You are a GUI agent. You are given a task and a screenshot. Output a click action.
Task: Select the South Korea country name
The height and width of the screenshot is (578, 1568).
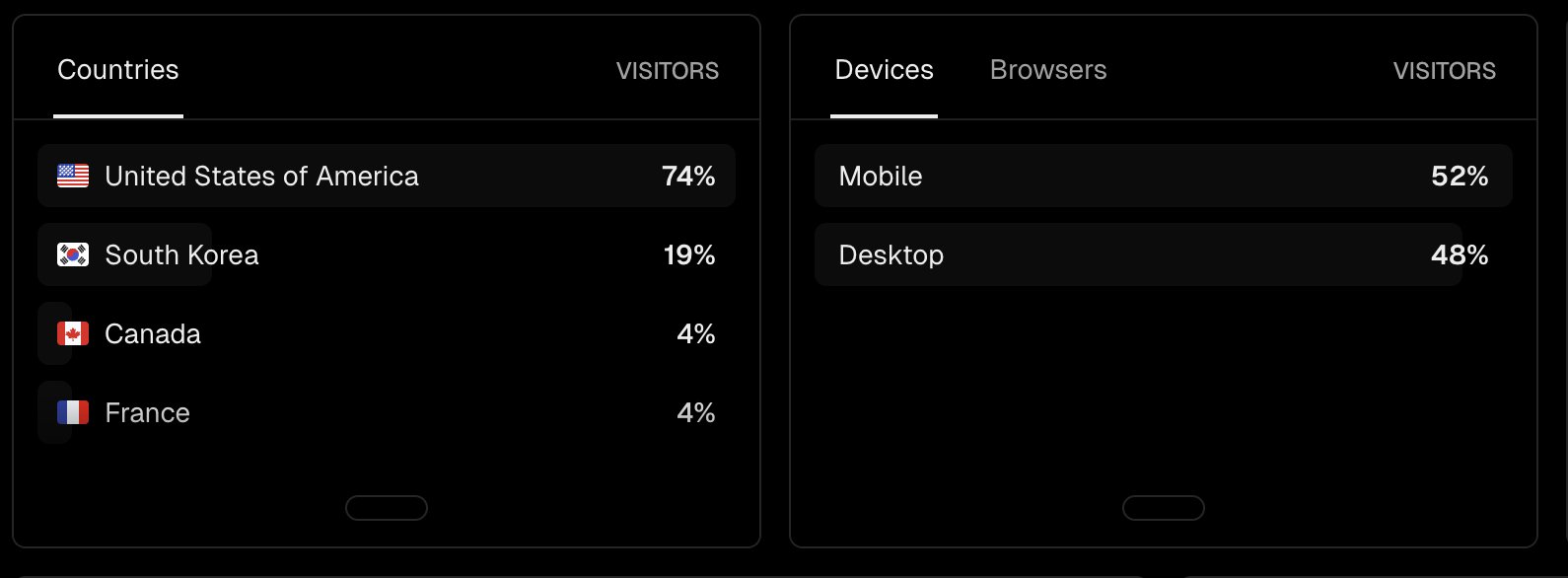click(x=181, y=254)
